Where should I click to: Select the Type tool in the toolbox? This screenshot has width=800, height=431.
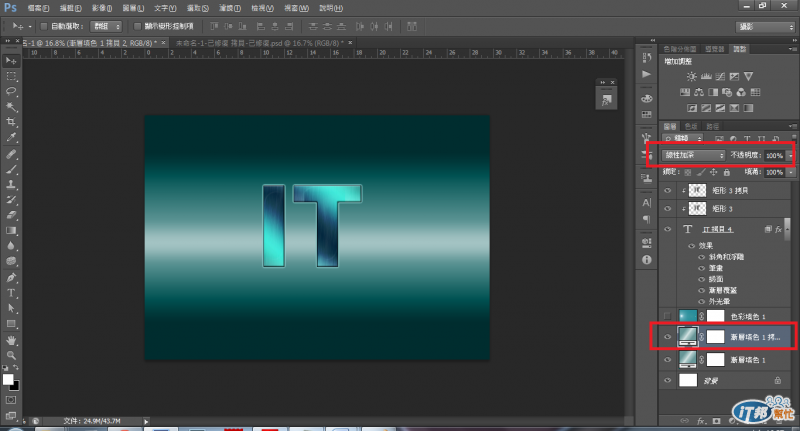pyautogui.click(x=11, y=293)
